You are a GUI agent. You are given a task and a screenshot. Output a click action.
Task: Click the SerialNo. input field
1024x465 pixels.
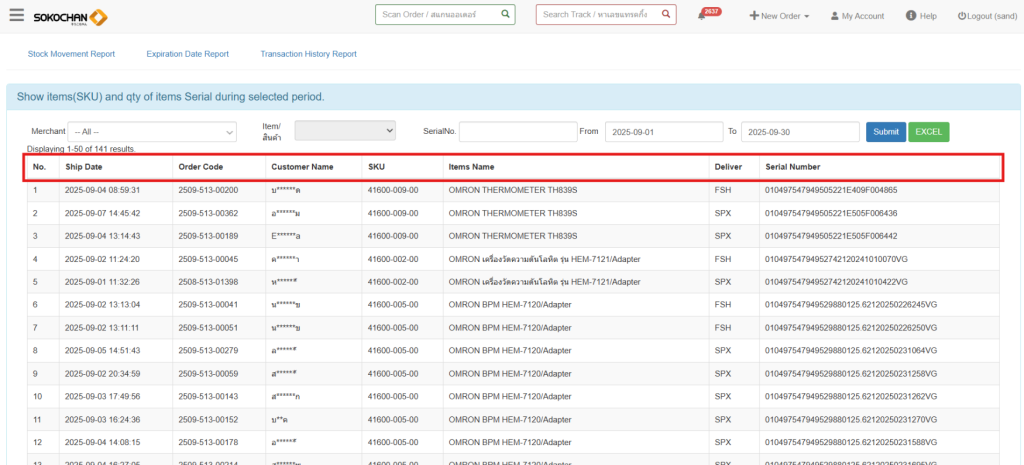tap(516, 132)
